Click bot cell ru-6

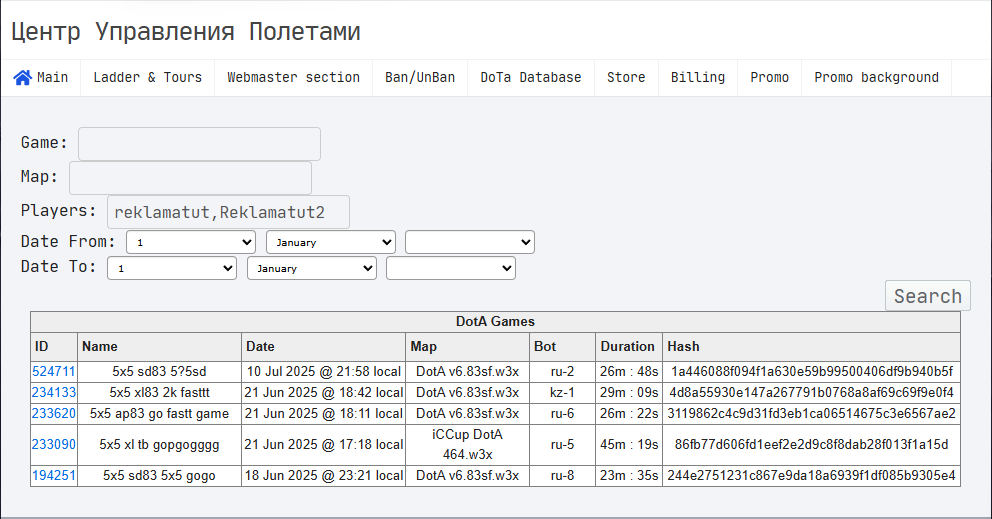(x=562, y=413)
